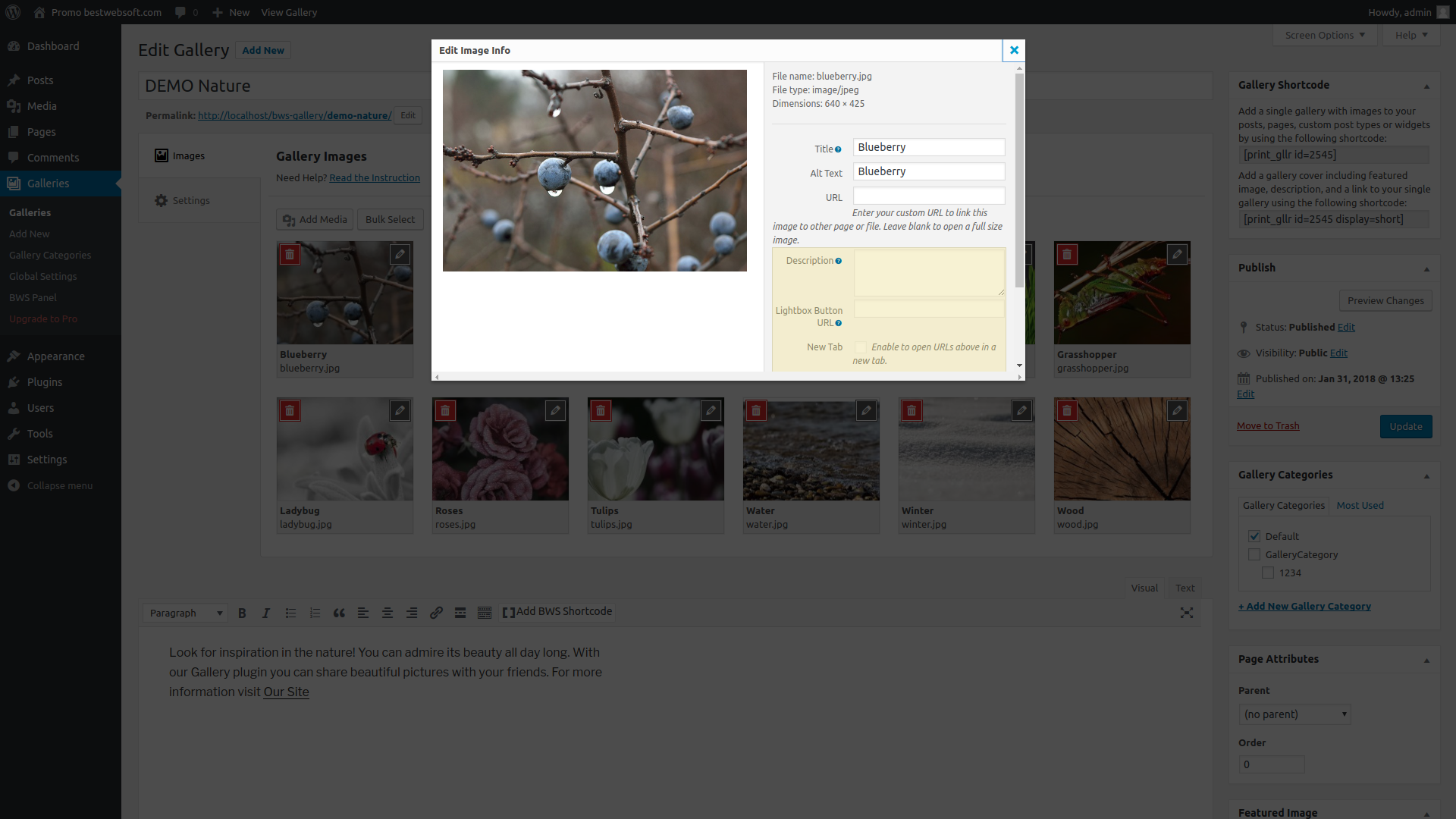Enable the New Tab option for URLs

859,347
